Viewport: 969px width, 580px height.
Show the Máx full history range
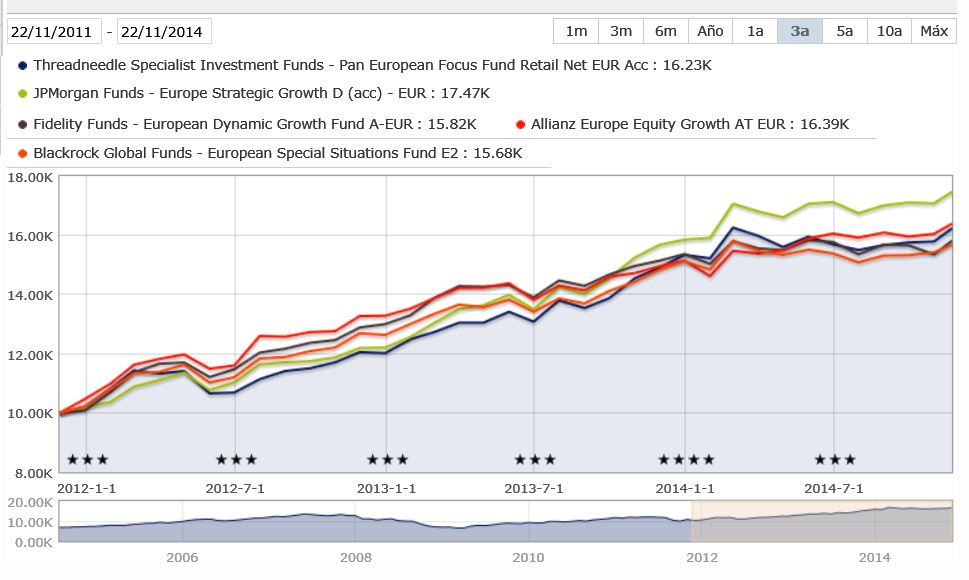934,31
